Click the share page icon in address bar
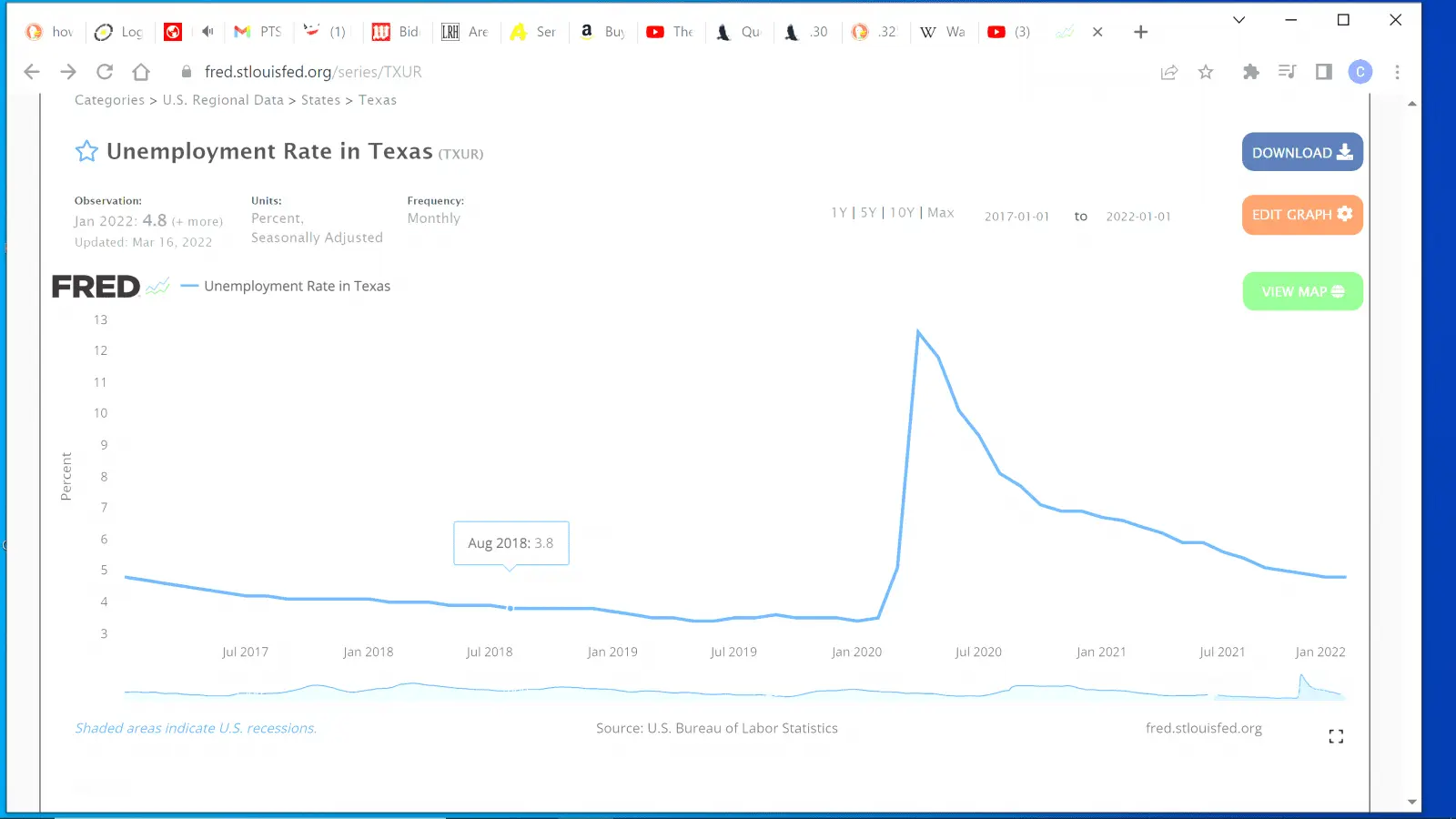1456x819 pixels. point(1169,72)
